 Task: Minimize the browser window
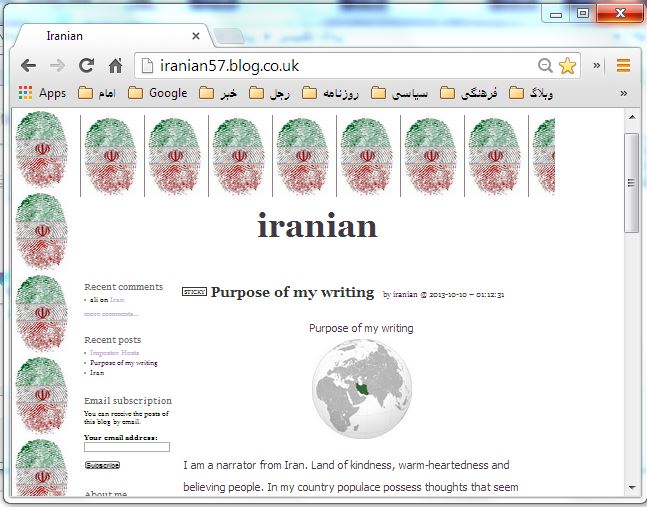pyautogui.click(x=556, y=14)
